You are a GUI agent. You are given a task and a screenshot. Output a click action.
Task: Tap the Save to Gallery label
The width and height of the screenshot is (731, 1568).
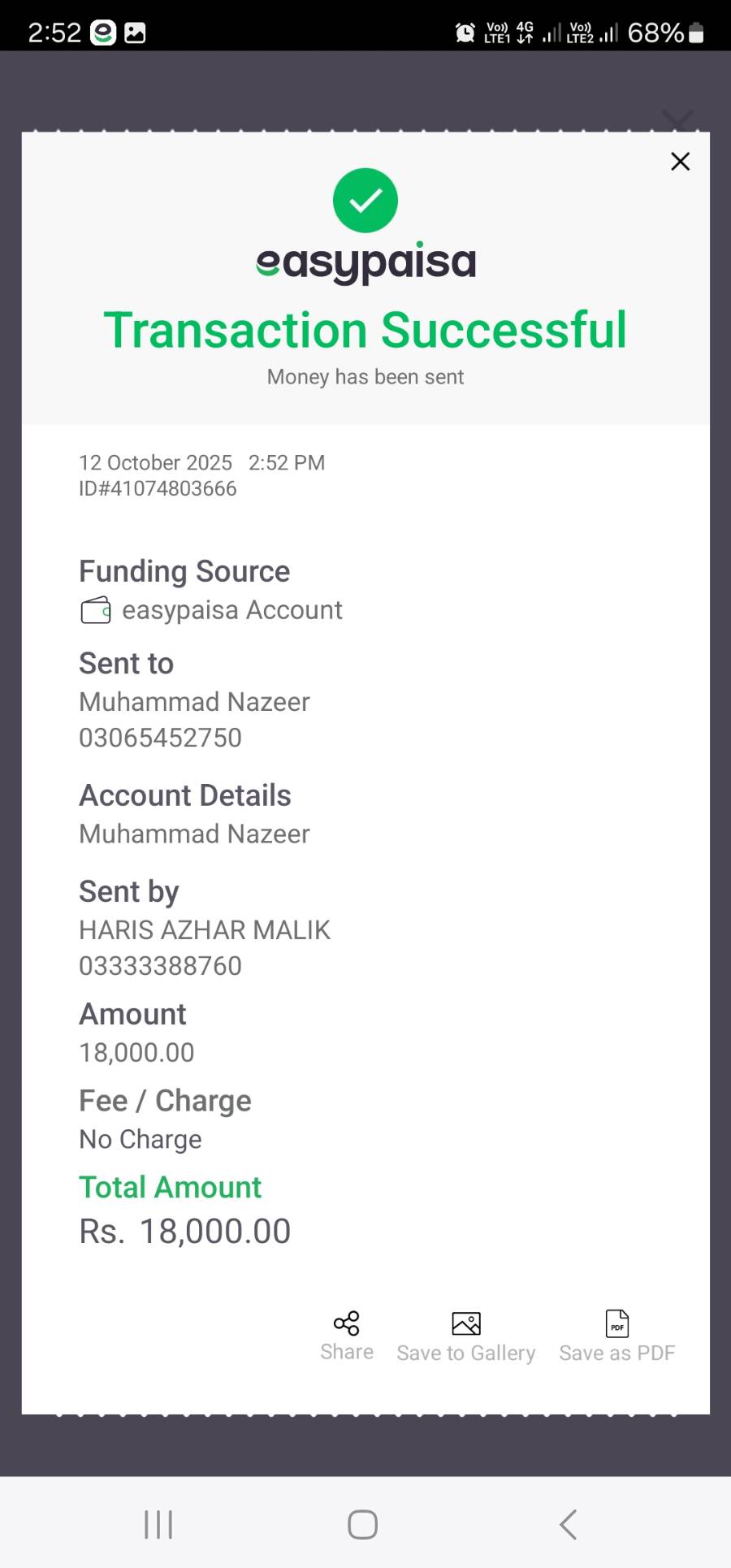point(466,1354)
